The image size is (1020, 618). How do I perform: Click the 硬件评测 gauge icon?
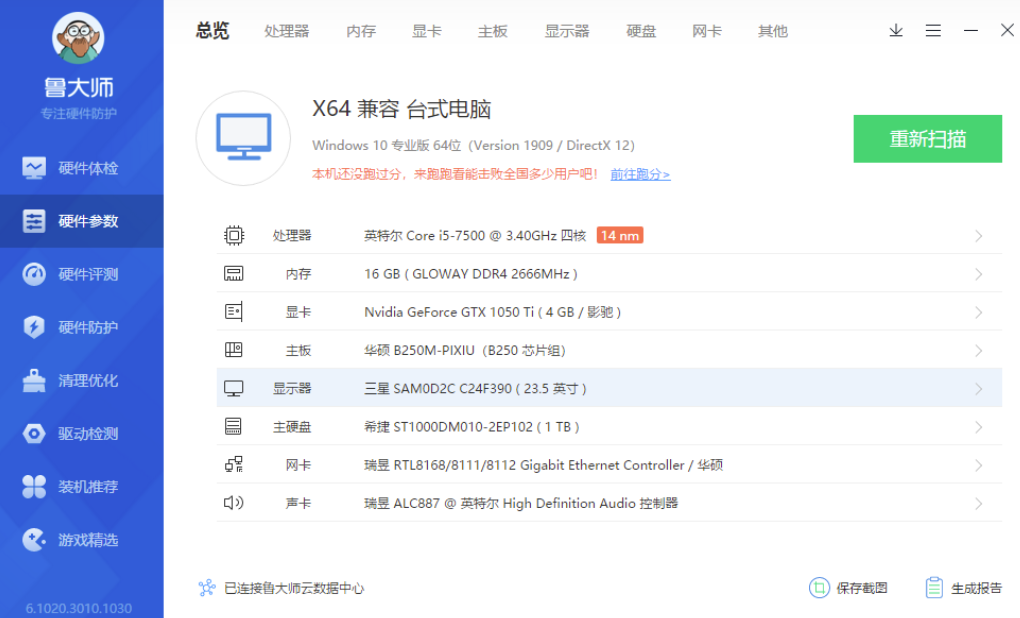(34, 275)
